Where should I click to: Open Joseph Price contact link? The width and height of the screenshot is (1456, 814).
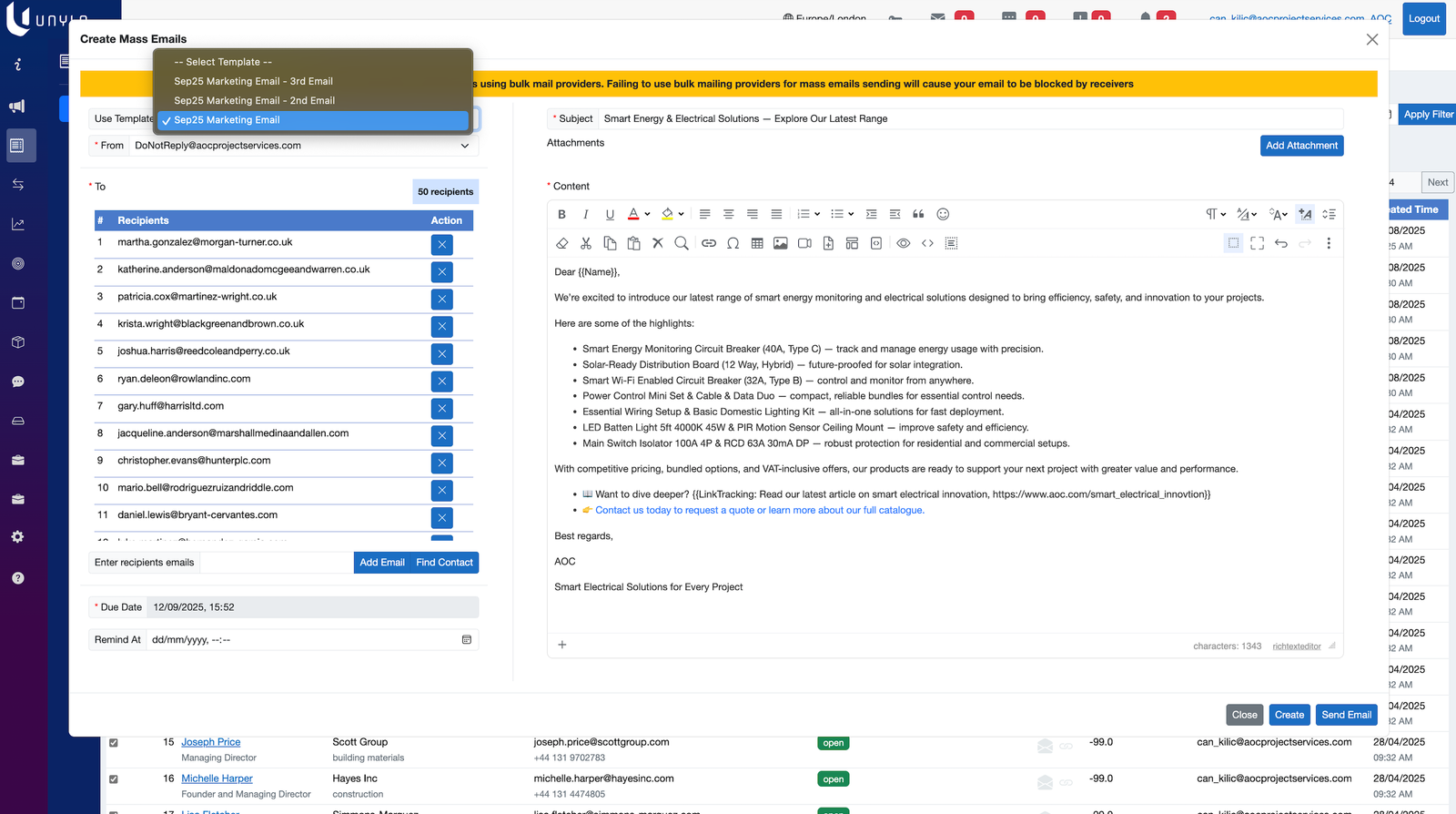(x=211, y=742)
